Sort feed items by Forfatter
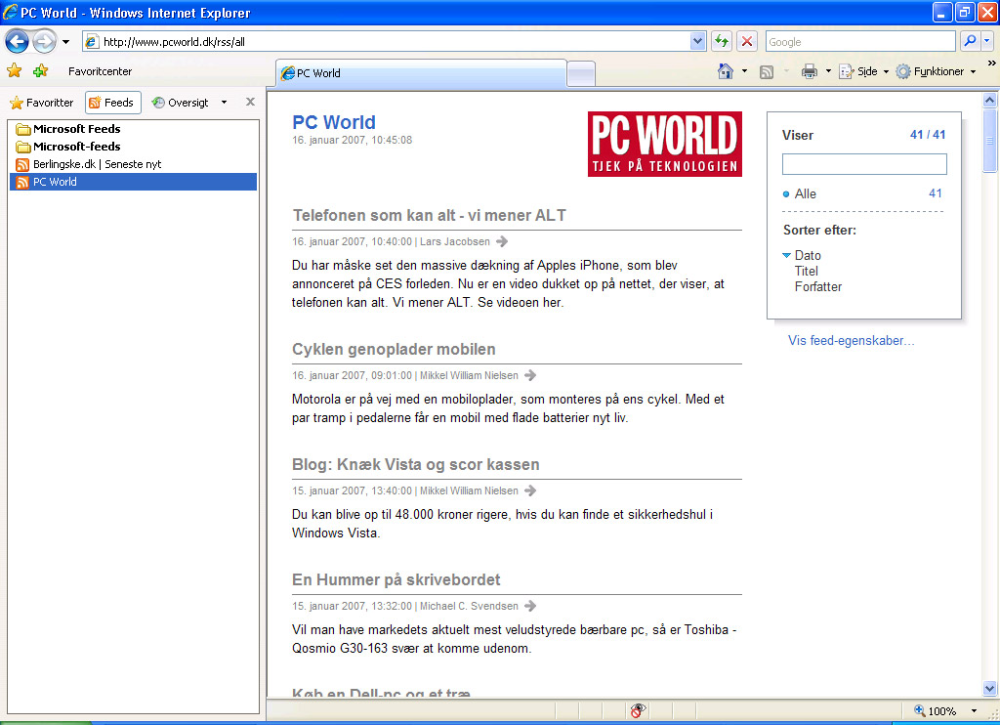The image size is (1000, 725). pyautogui.click(x=818, y=287)
